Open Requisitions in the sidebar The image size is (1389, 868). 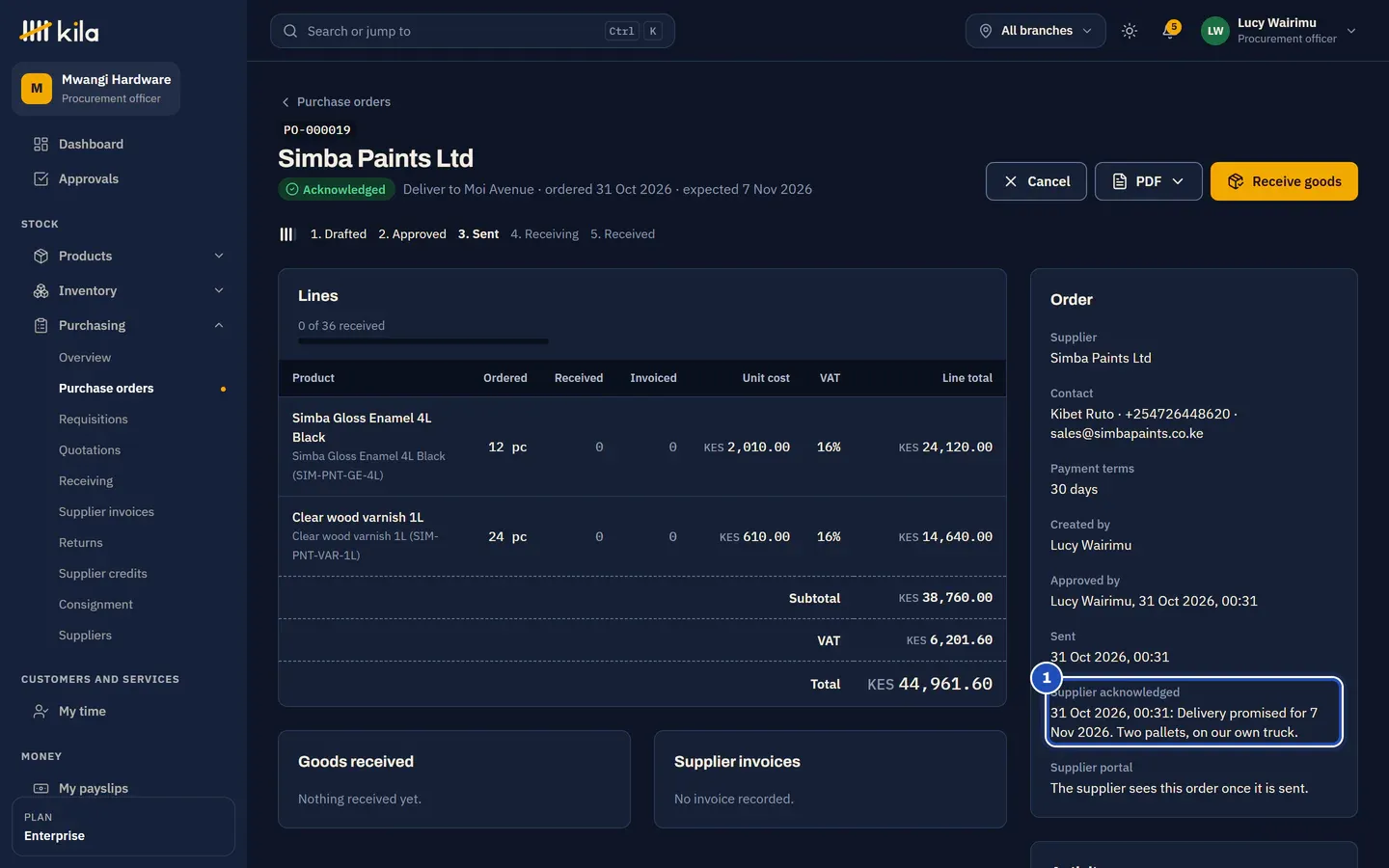click(x=94, y=420)
